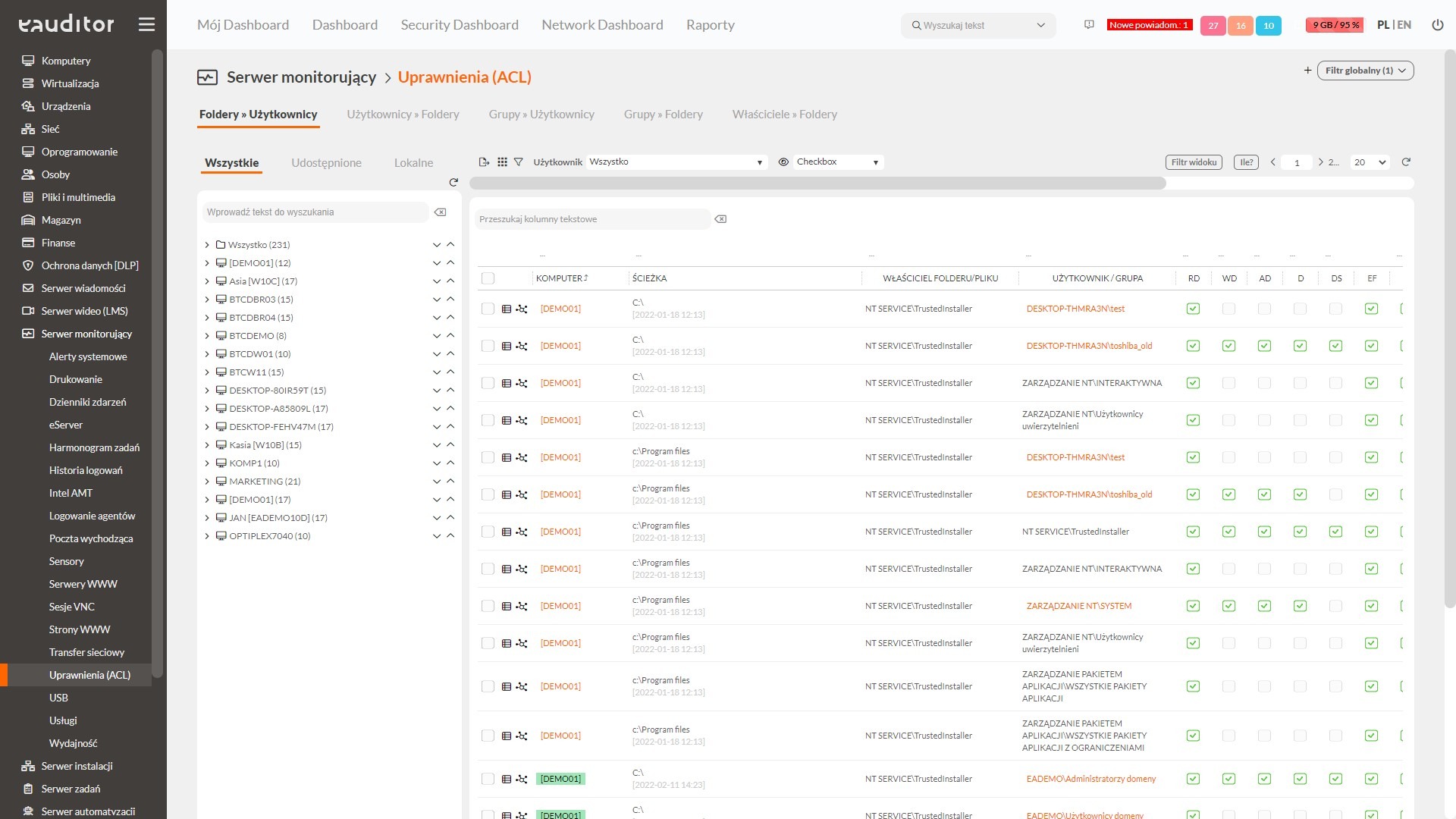The width and height of the screenshot is (1456, 819).
Task: Enable checkbox for EADEMO\Administratorzy domeny row
Action: [x=487, y=779]
